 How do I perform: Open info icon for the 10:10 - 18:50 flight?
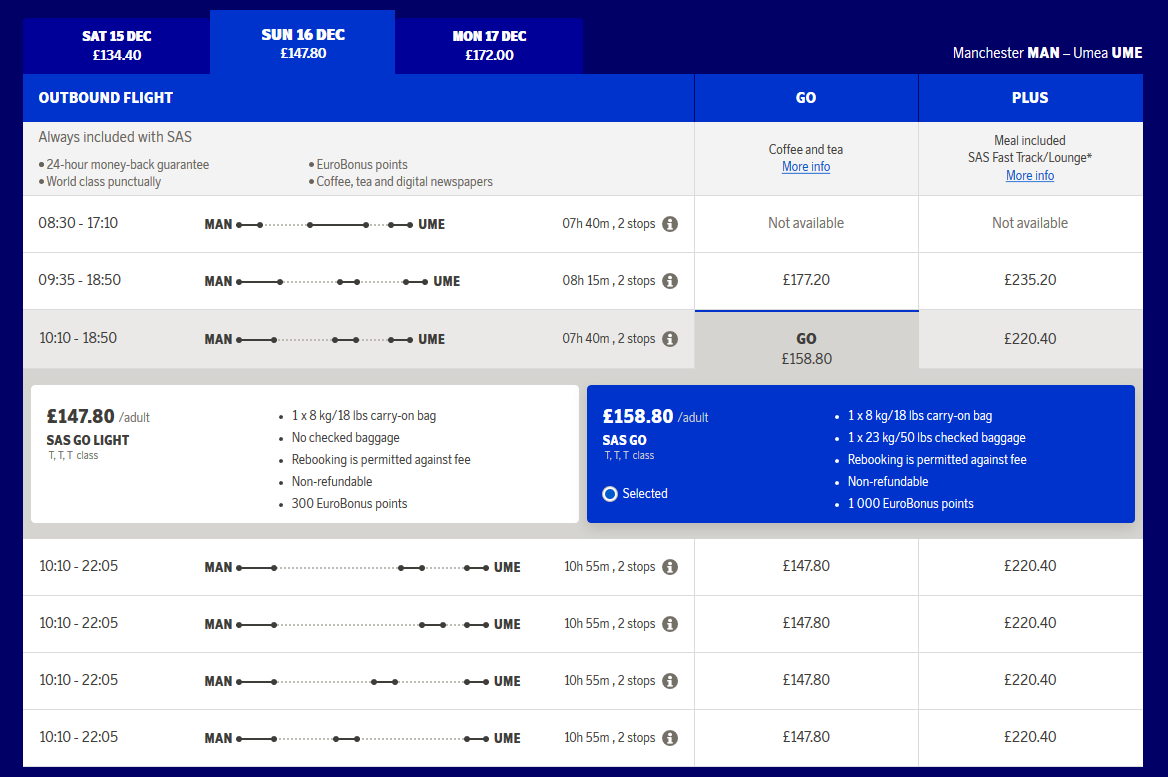(x=670, y=339)
